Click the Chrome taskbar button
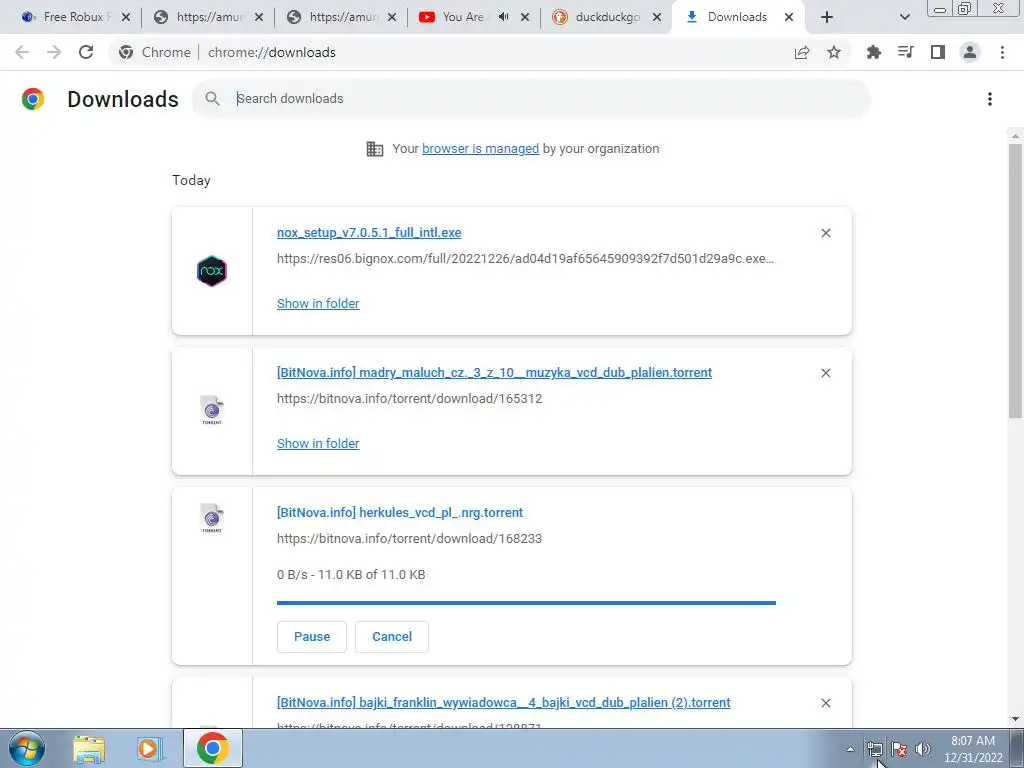The height and width of the screenshot is (768, 1024). pos(212,748)
